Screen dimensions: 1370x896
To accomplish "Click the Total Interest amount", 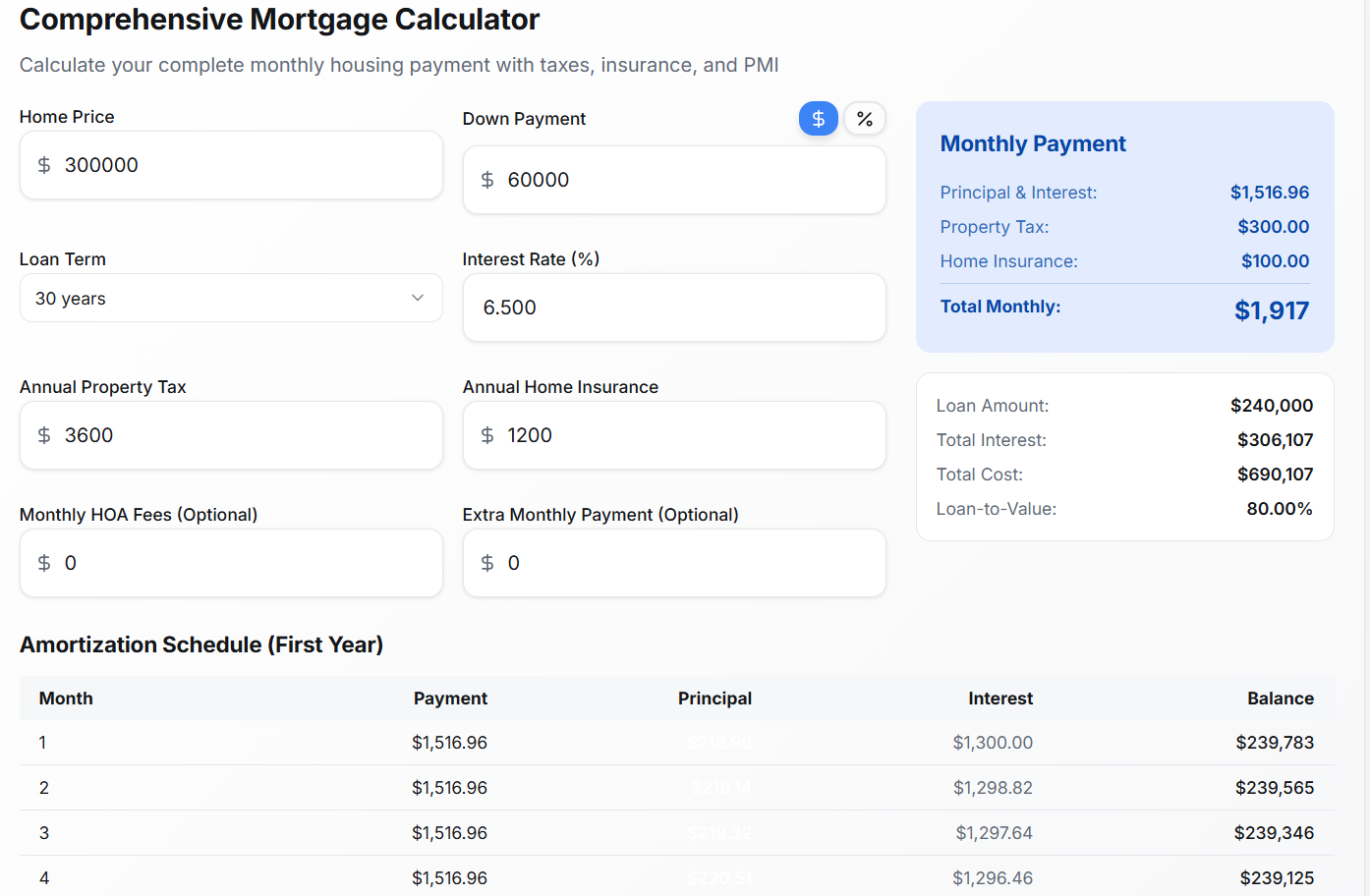I will 1276,439.
